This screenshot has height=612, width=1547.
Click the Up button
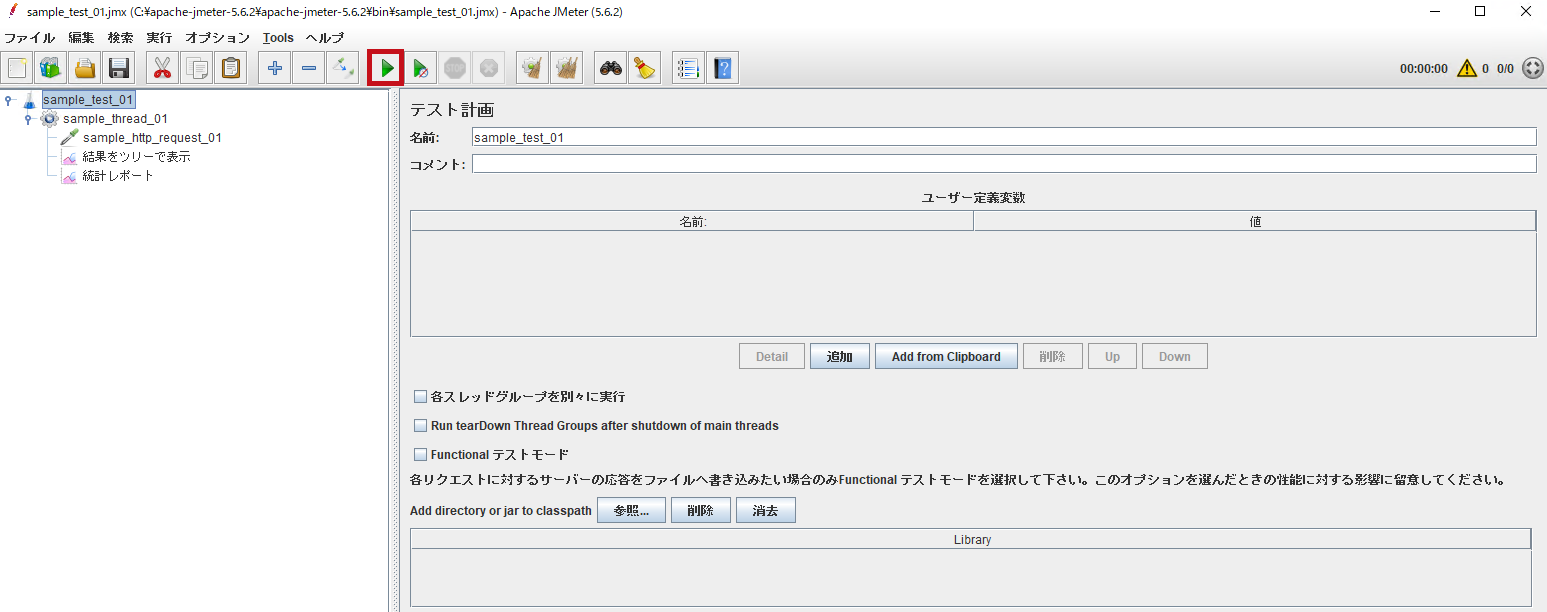pos(1112,357)
